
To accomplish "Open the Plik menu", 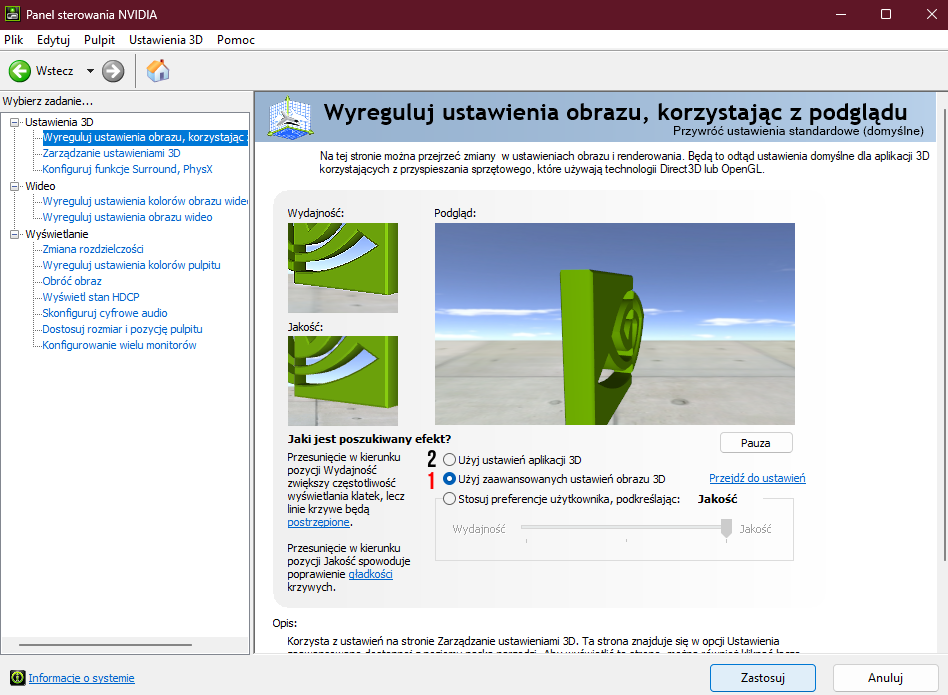I will coord(13,40).
